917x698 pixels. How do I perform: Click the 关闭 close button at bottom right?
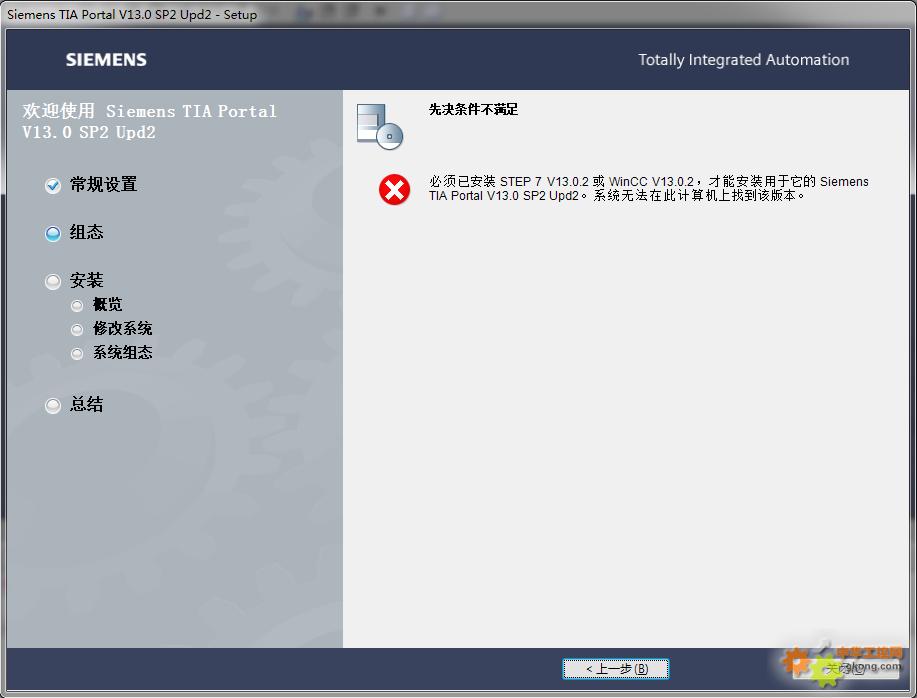(x=846, y=669)
